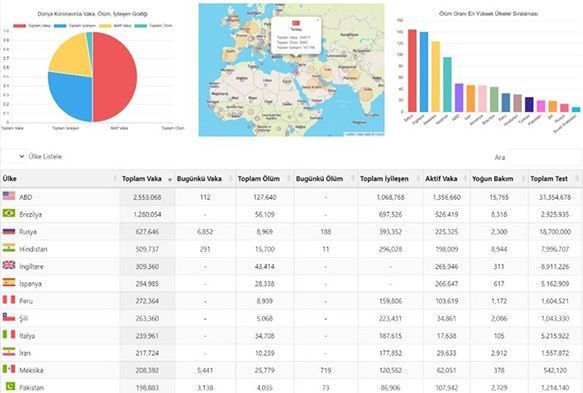Close the Turkey map popup
The height and width of the screenshot is (393, 583).
coord(318,20)
